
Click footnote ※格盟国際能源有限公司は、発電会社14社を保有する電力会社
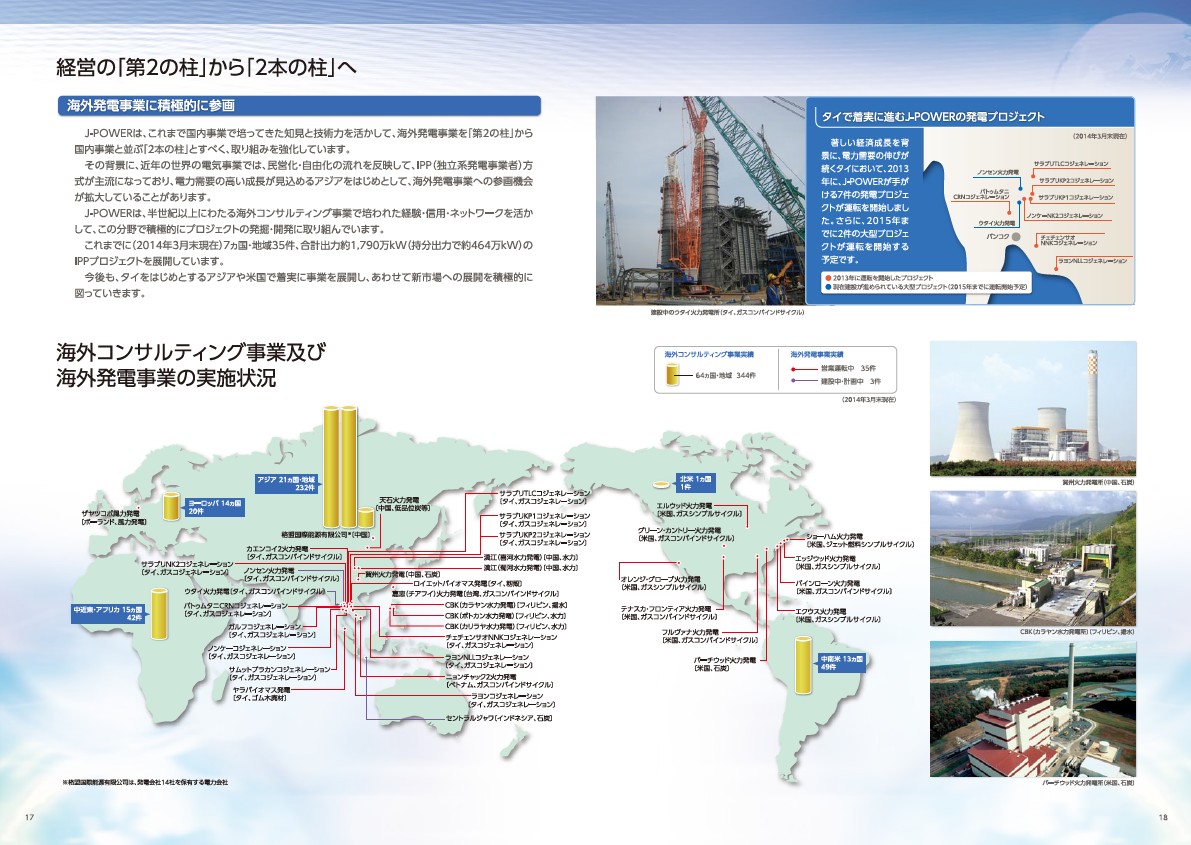pyautogui.click(x=144, y=782)
